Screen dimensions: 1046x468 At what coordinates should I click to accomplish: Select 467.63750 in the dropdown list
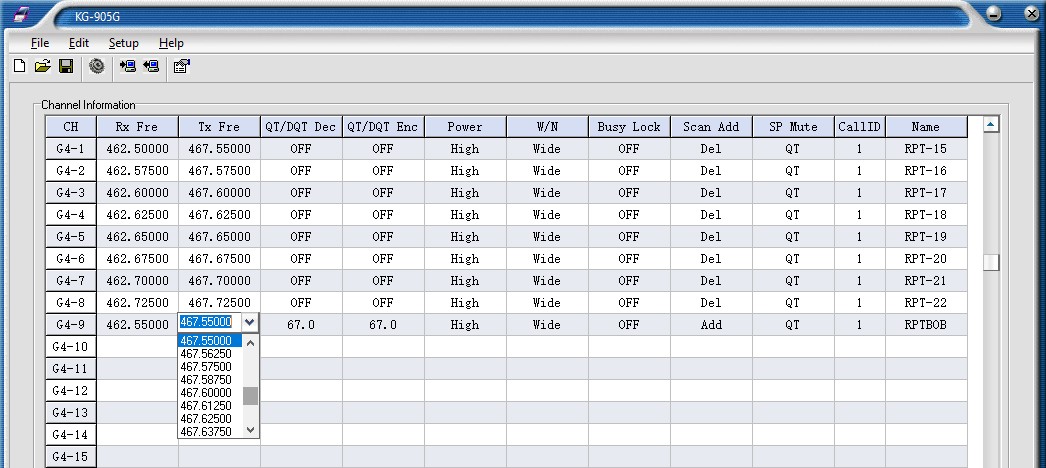pos(210,431)
